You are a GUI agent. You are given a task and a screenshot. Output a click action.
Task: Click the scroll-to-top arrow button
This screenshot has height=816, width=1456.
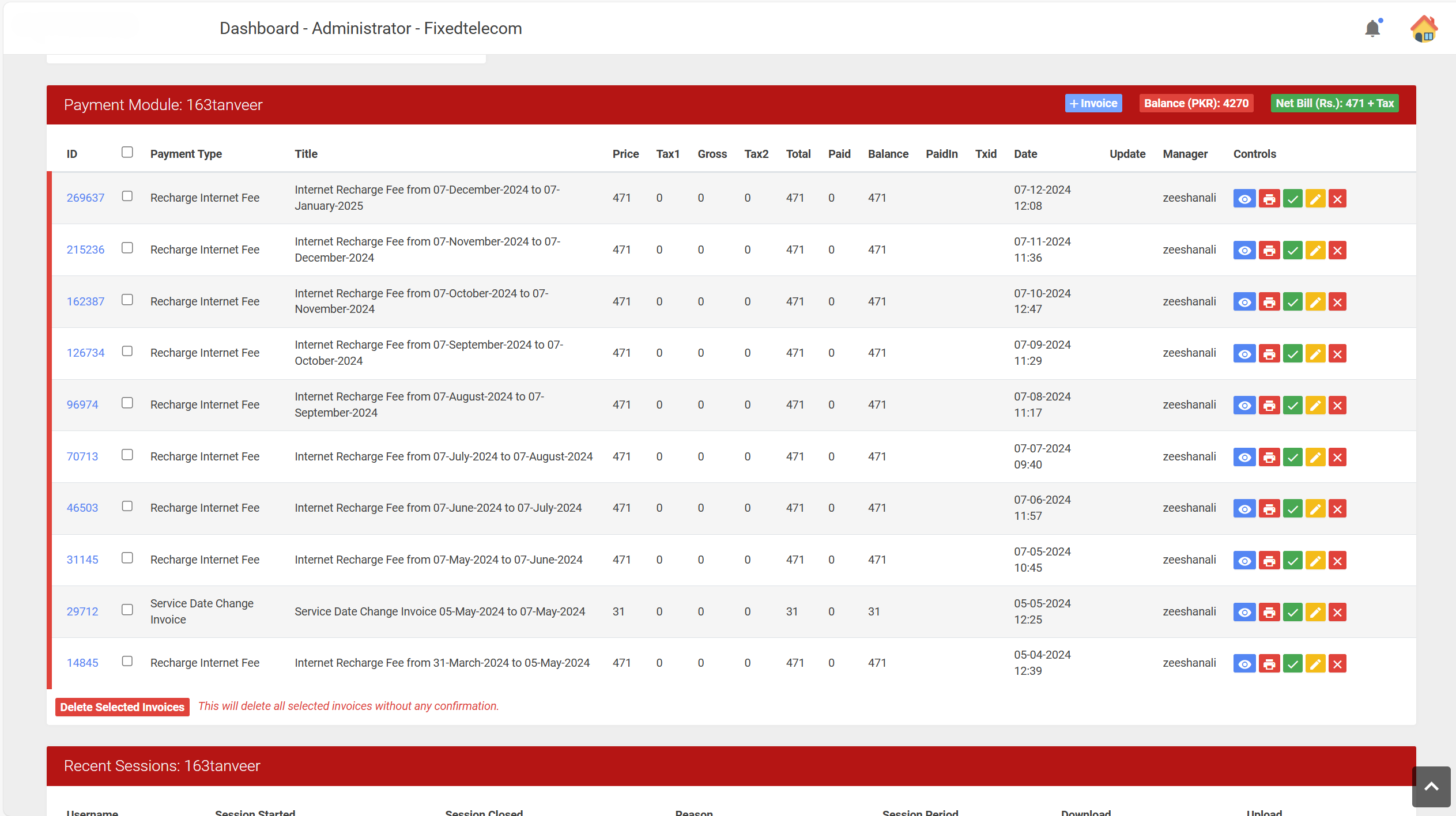(1432, 786)
